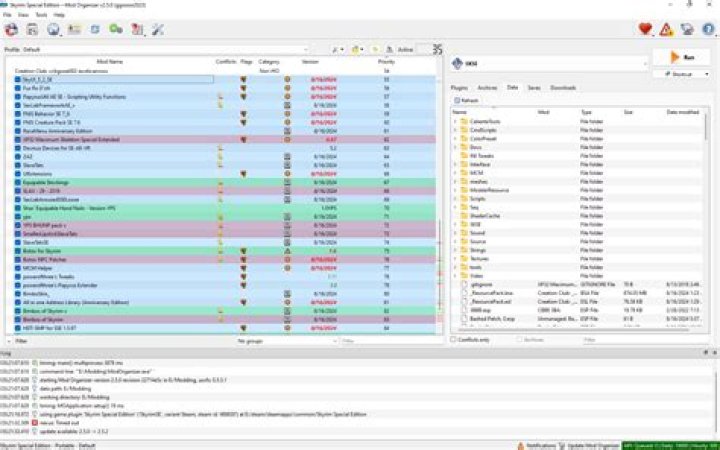Image resolution: width=720 pixels, height=450 pixels.
Task: Open the Profiles configuration icon
Action: (74, 30)
